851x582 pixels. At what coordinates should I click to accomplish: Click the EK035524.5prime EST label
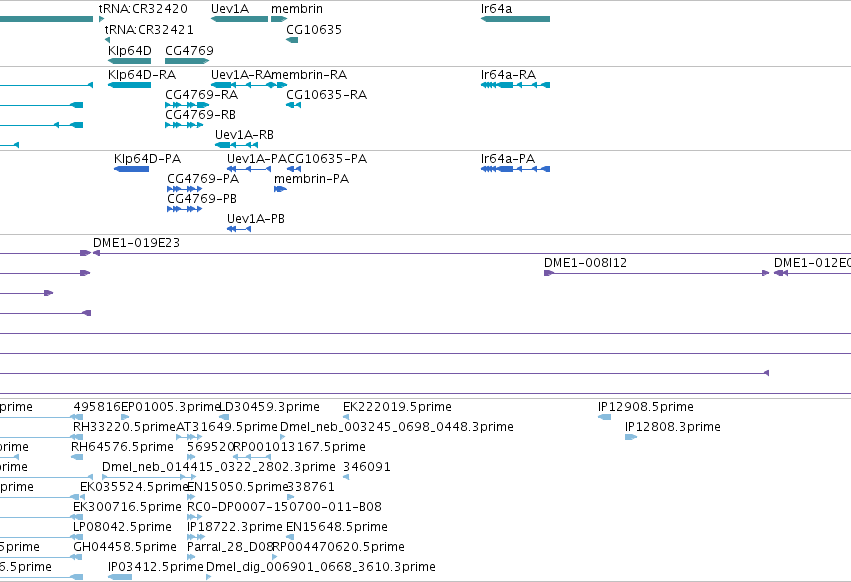[x=134, y=487]
